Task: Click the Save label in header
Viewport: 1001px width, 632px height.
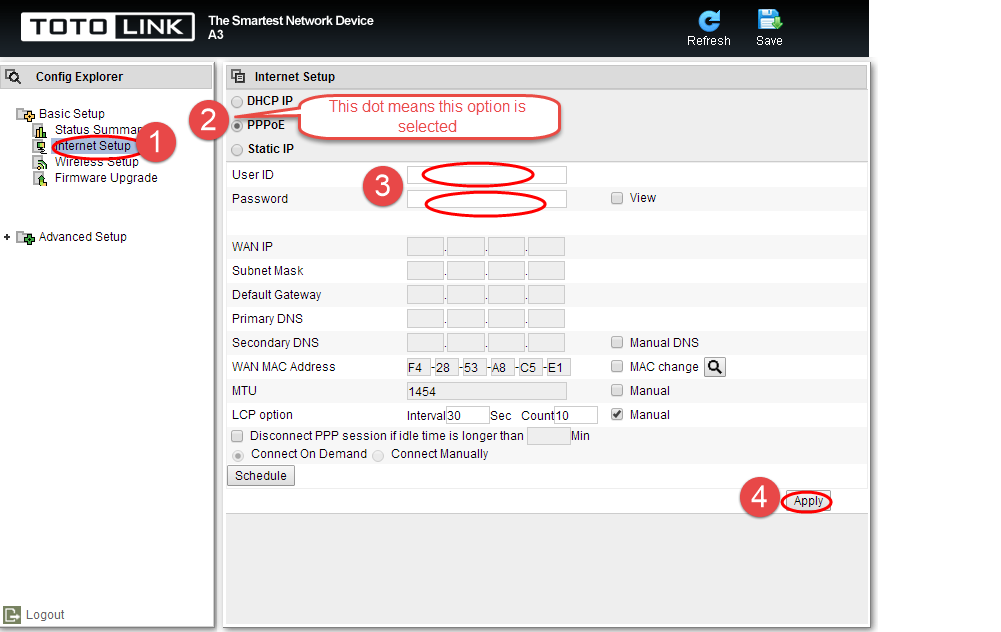Action: click(x=769, y=41)
